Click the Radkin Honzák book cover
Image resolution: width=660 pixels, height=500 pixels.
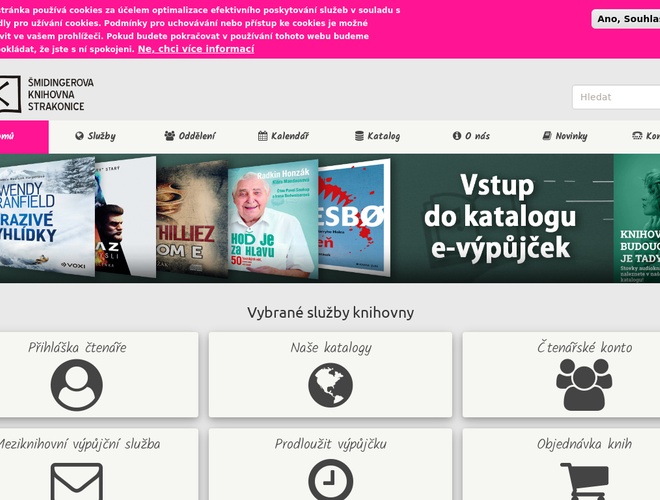click(x=272, y=218)
